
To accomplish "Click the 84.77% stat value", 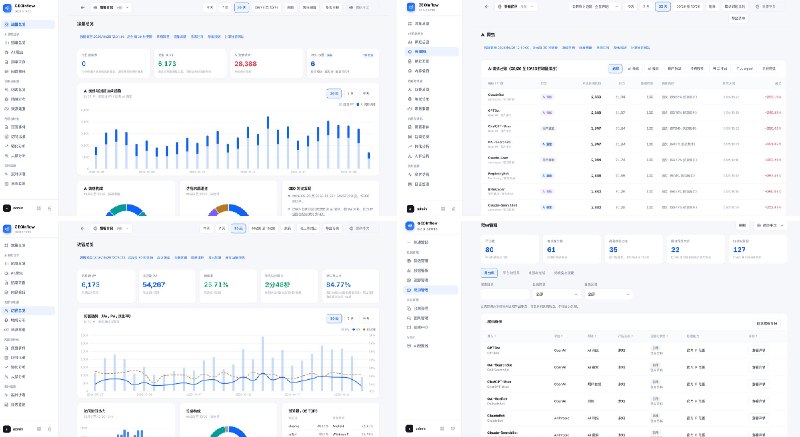I will [x=338, y=285].
